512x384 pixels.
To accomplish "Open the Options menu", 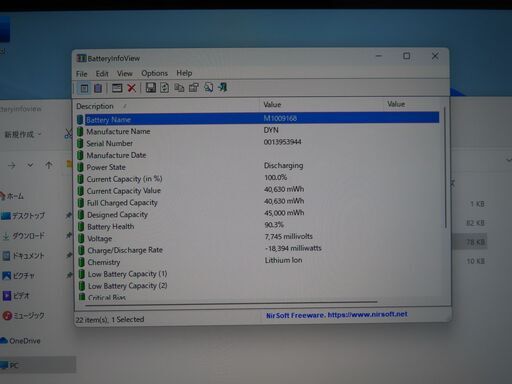I will (x=154, y=73).
